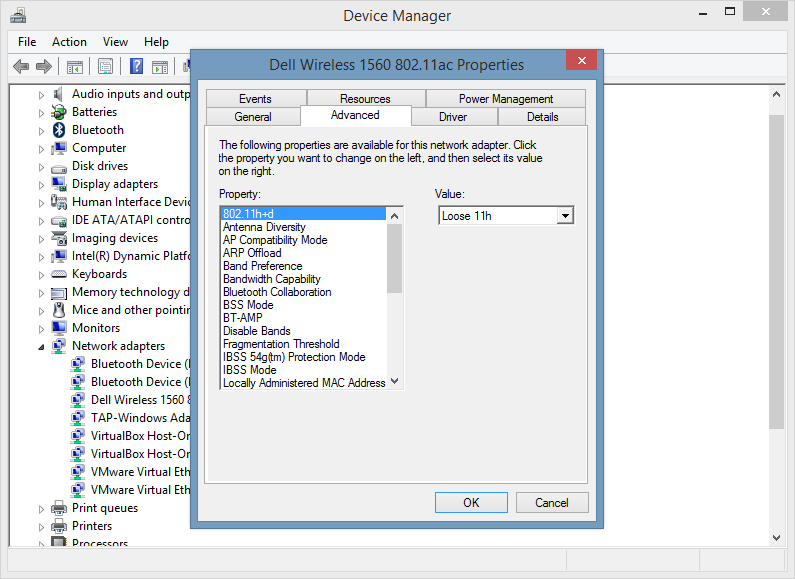Click the Property list scroll-up arrow
The image size is (795, 579).
394,215
